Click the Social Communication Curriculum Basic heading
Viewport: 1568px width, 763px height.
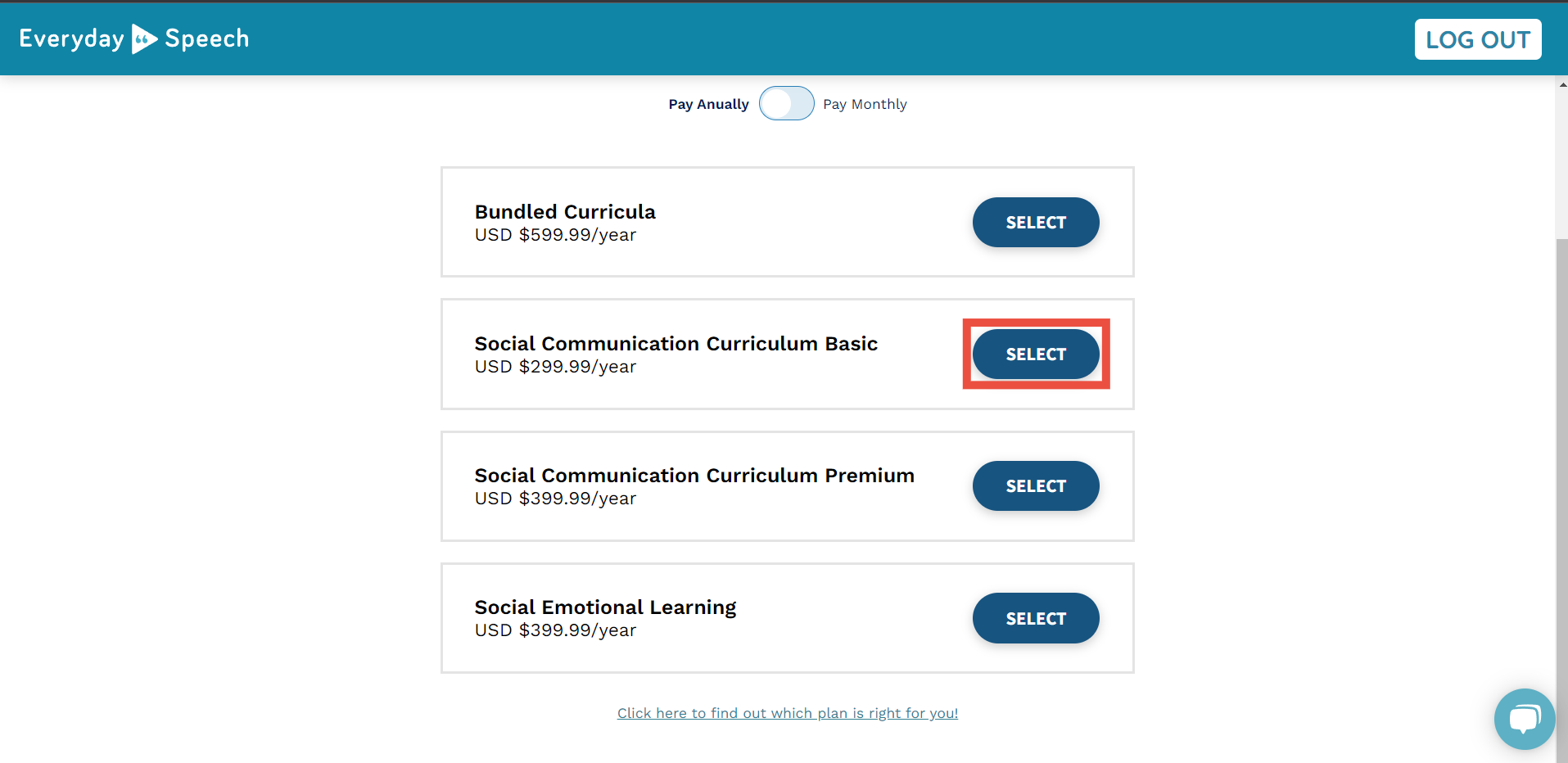(x=676, y=344)
